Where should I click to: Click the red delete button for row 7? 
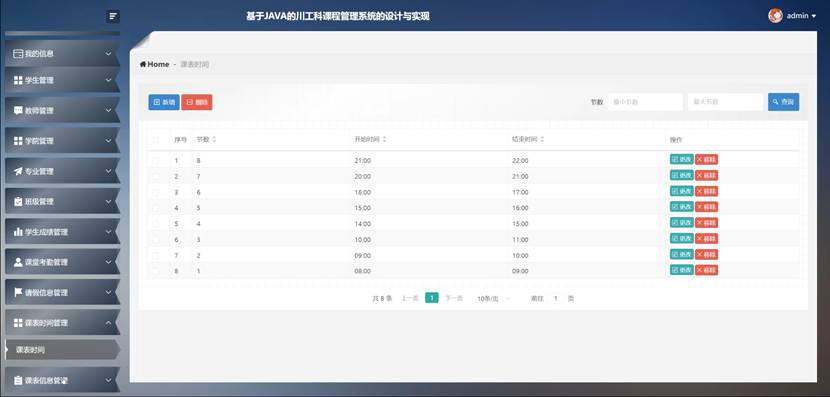click(707, 255)
